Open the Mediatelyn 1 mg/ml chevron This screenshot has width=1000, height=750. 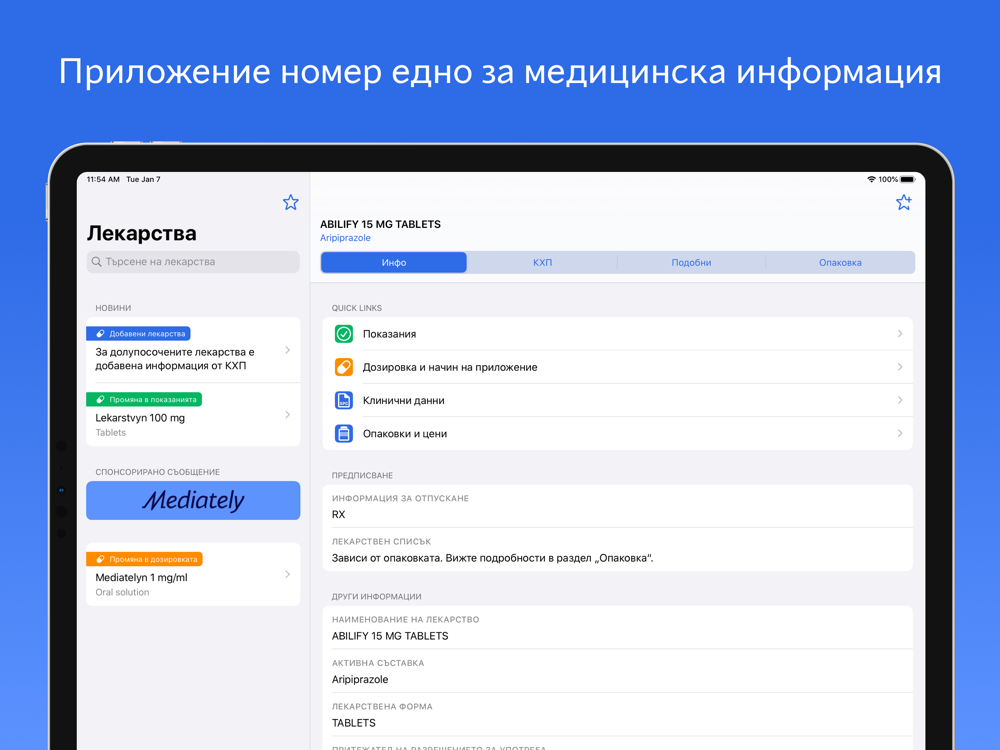[x=288, y=575]
